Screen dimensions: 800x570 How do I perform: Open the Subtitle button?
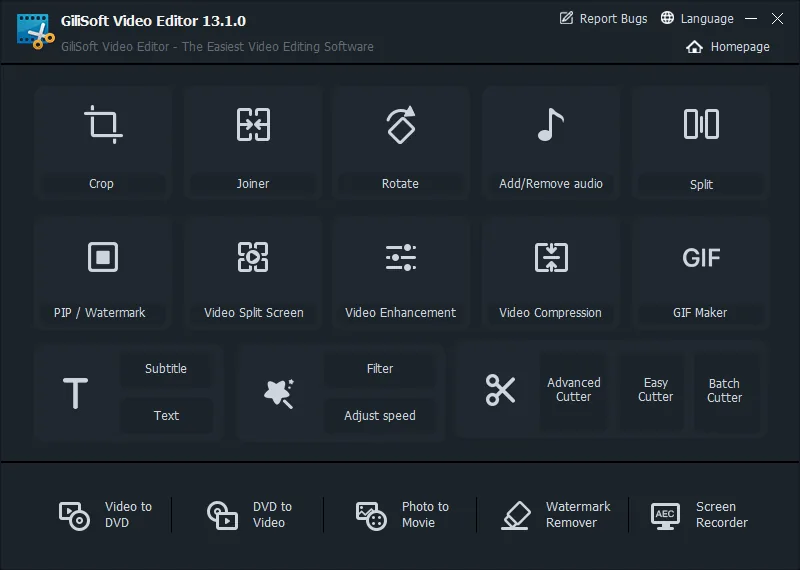(x=166, y=369)
